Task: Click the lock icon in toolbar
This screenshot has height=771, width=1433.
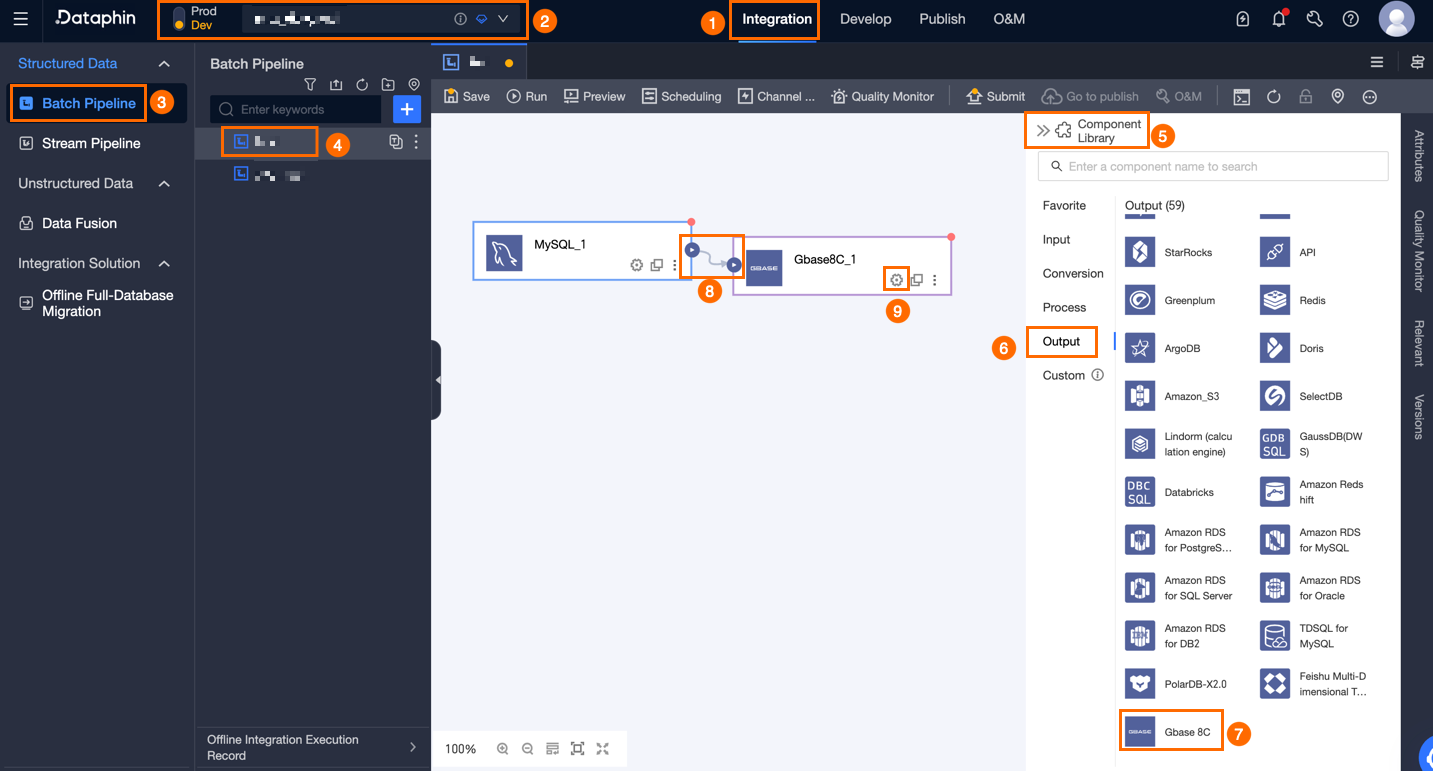Action: click(x=1306, y=97)
